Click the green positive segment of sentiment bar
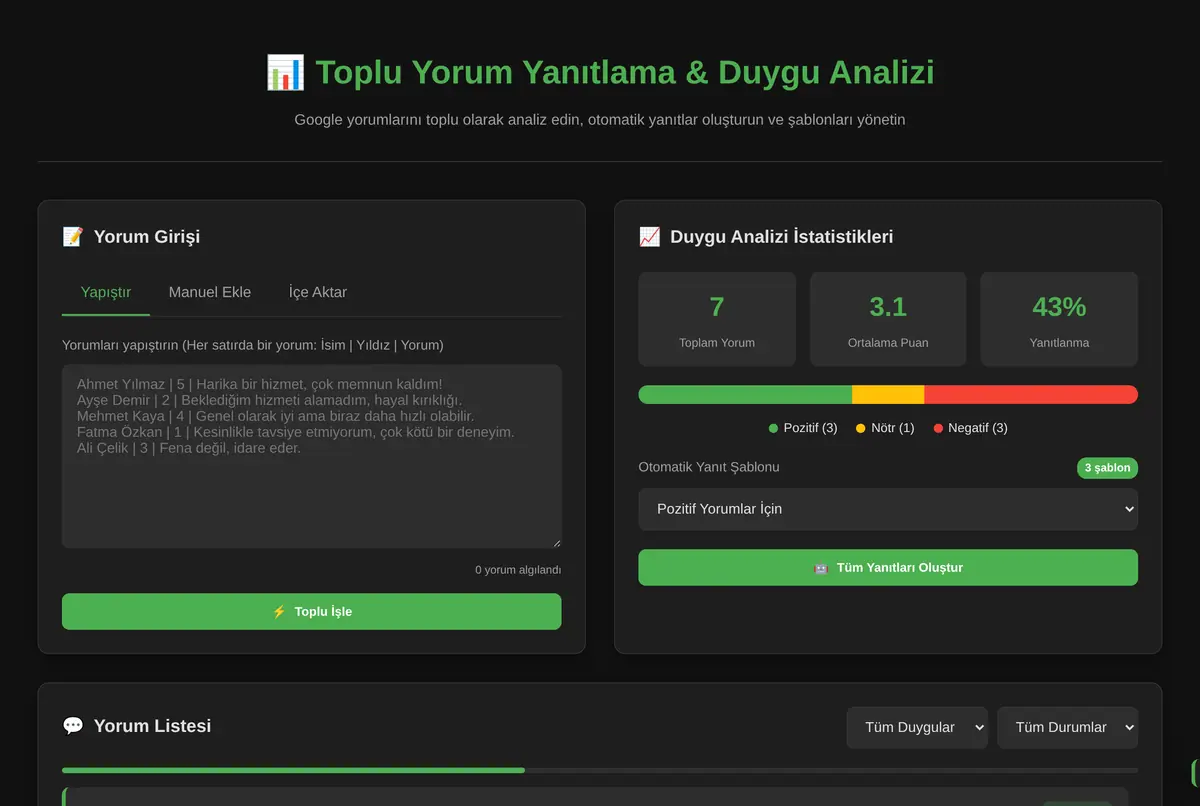The height and width of the screenshot is (806, 1200). coord(745,395)
